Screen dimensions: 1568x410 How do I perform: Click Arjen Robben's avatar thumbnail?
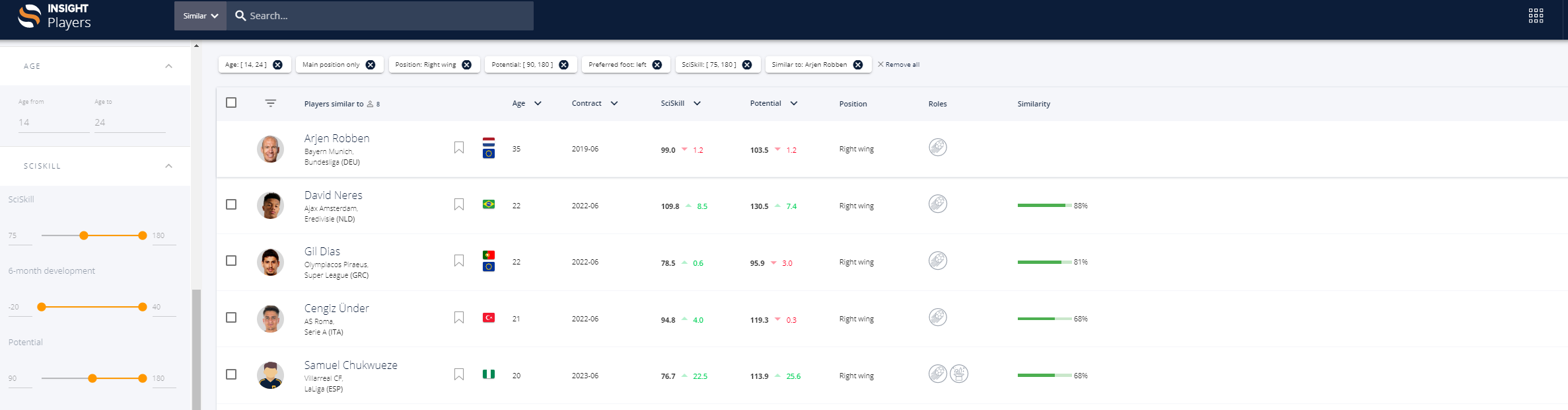click(x=270, y=149)
